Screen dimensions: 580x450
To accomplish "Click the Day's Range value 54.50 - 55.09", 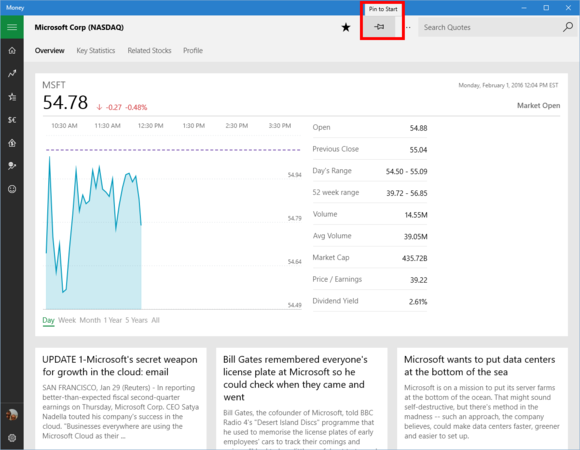I will (407, 172).
